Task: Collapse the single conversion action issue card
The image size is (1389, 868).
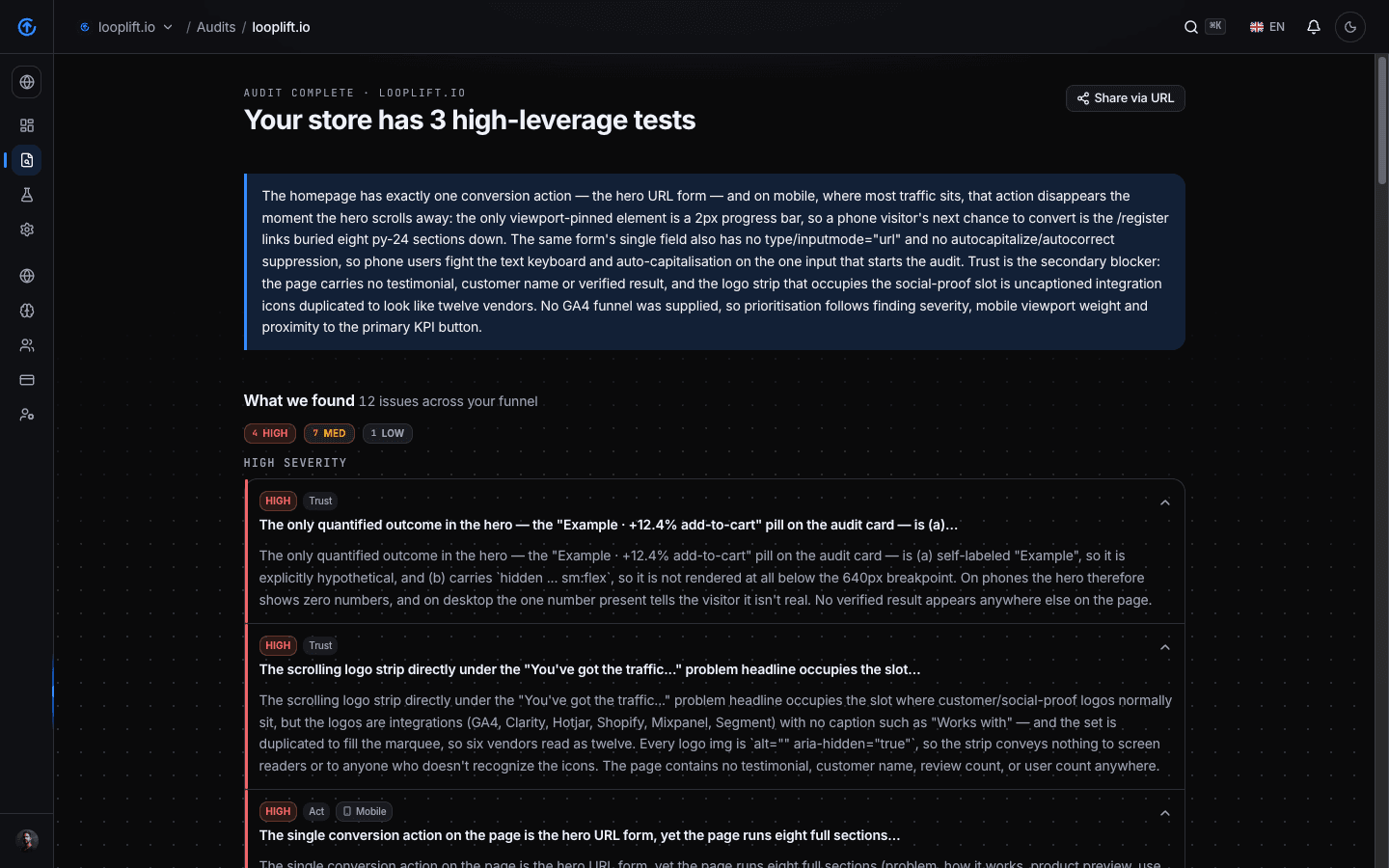Action: pos(1165,813)
